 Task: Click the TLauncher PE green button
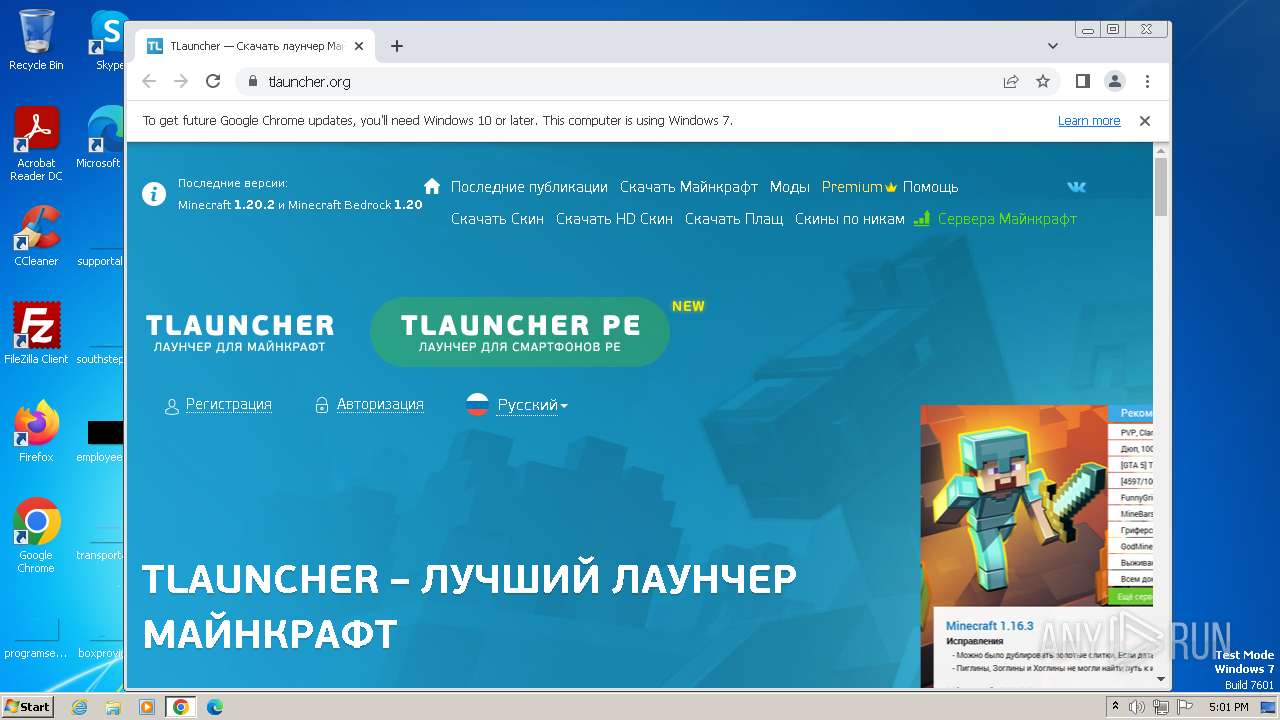(x=520, y=332)
